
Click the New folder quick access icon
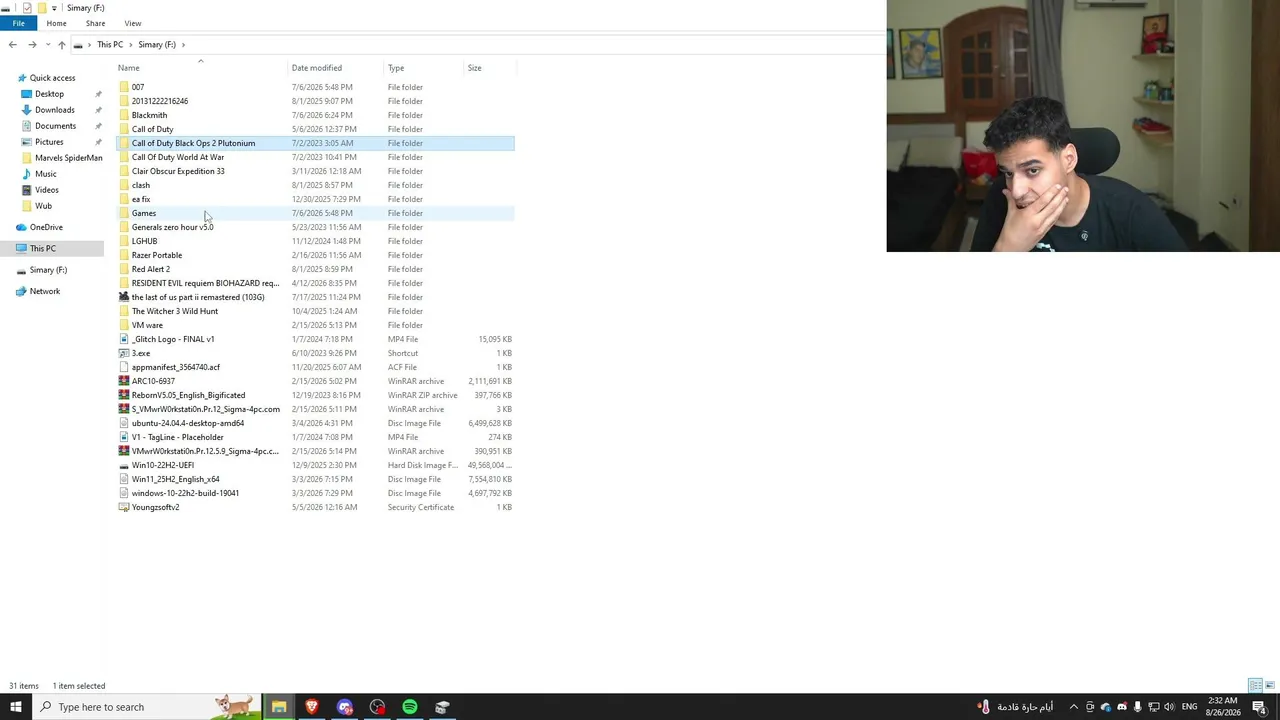42,8
